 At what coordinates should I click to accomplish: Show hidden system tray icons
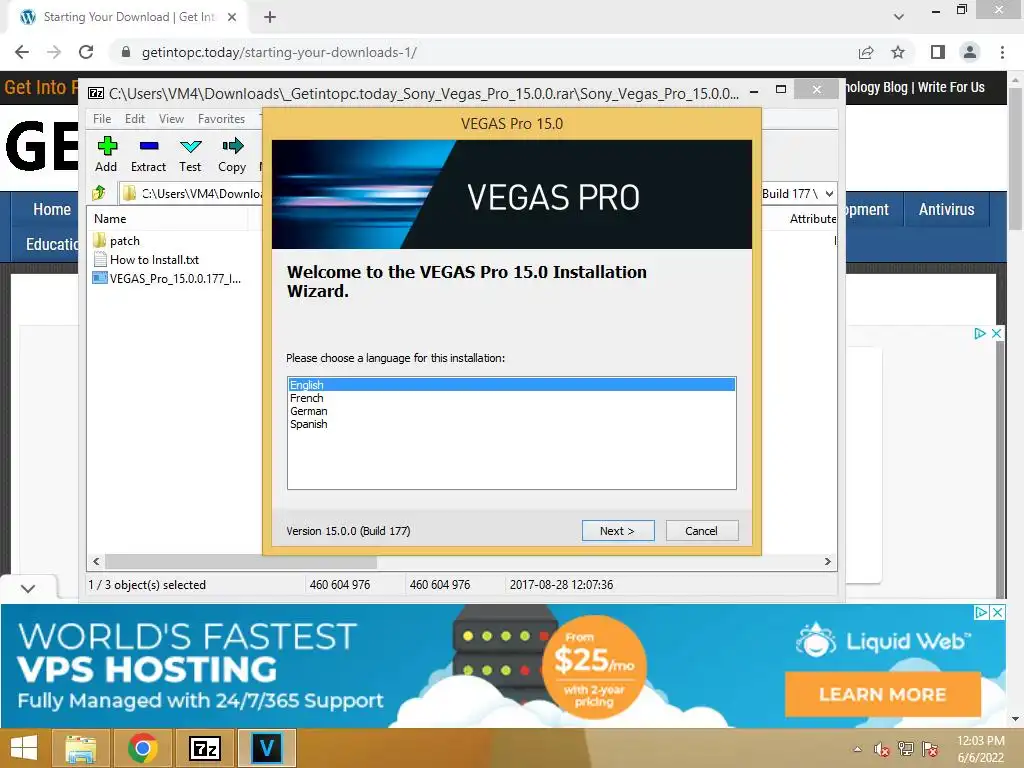[857, 749]
